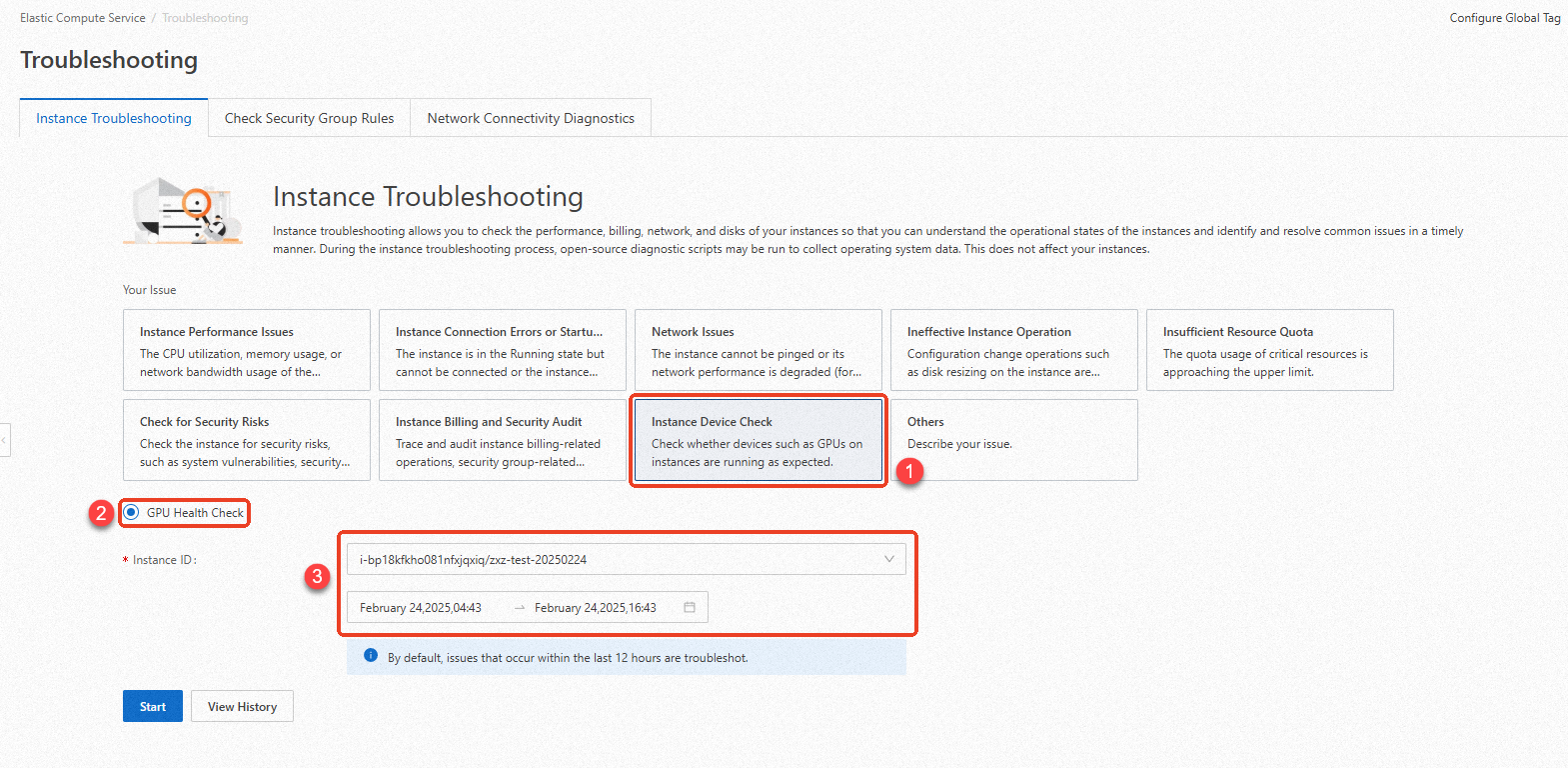Select the Instance Connection Errors card

coord(503,350)
